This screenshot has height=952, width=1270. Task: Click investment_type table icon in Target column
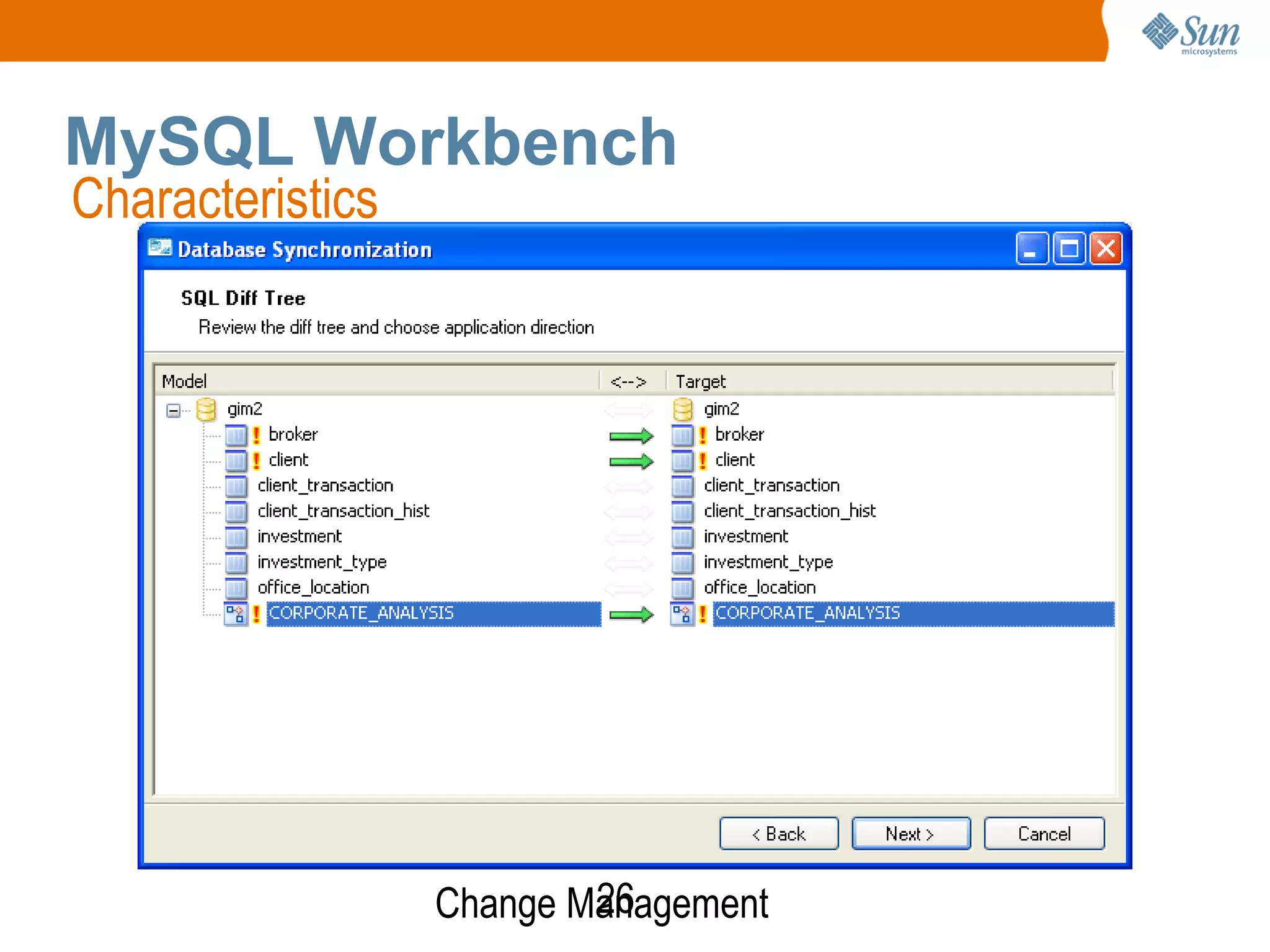tap(682, 563)
